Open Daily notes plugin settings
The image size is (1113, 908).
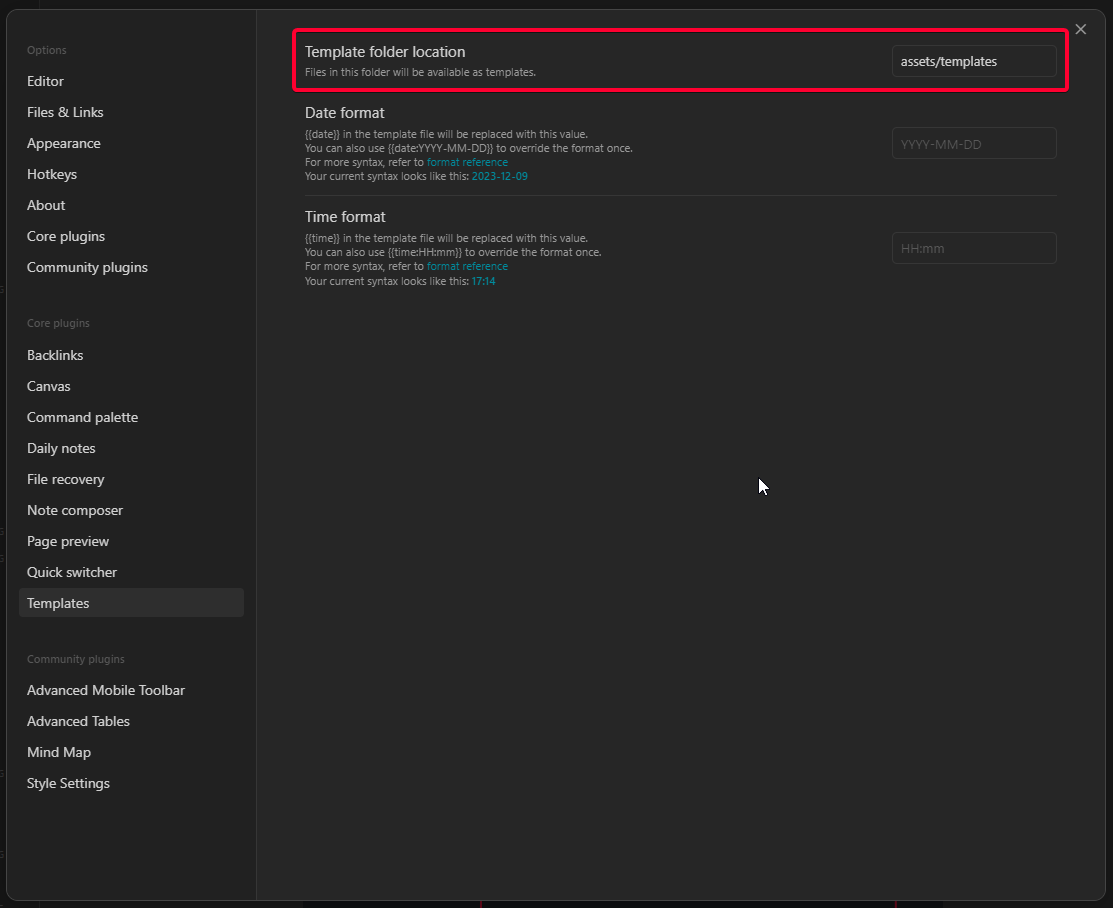[x=61, y=448]
